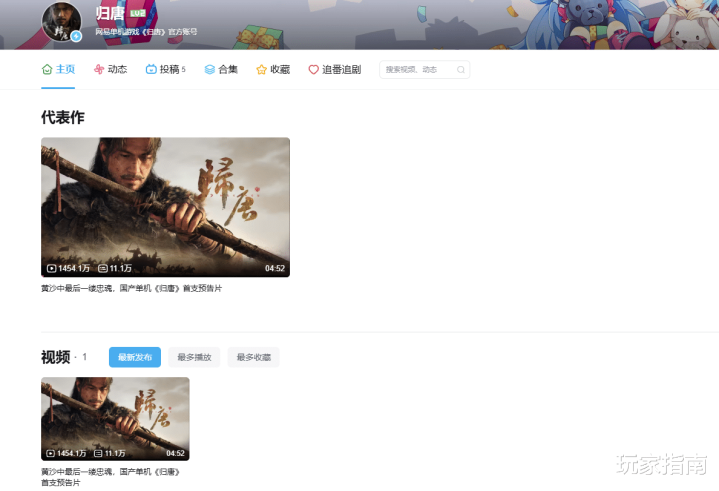
Task: Click the stack icon beside 合集
Action: pyautogui.click(x=210, y=69)
